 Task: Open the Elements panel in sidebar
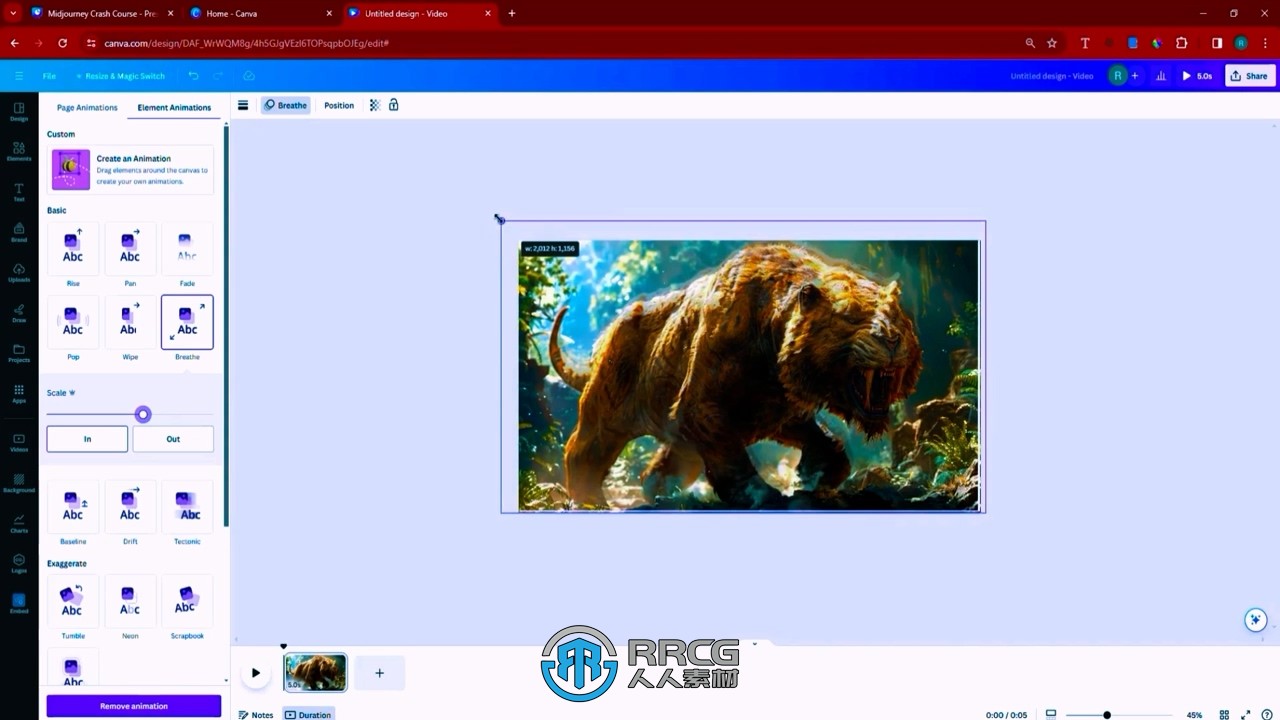point(19,151)
